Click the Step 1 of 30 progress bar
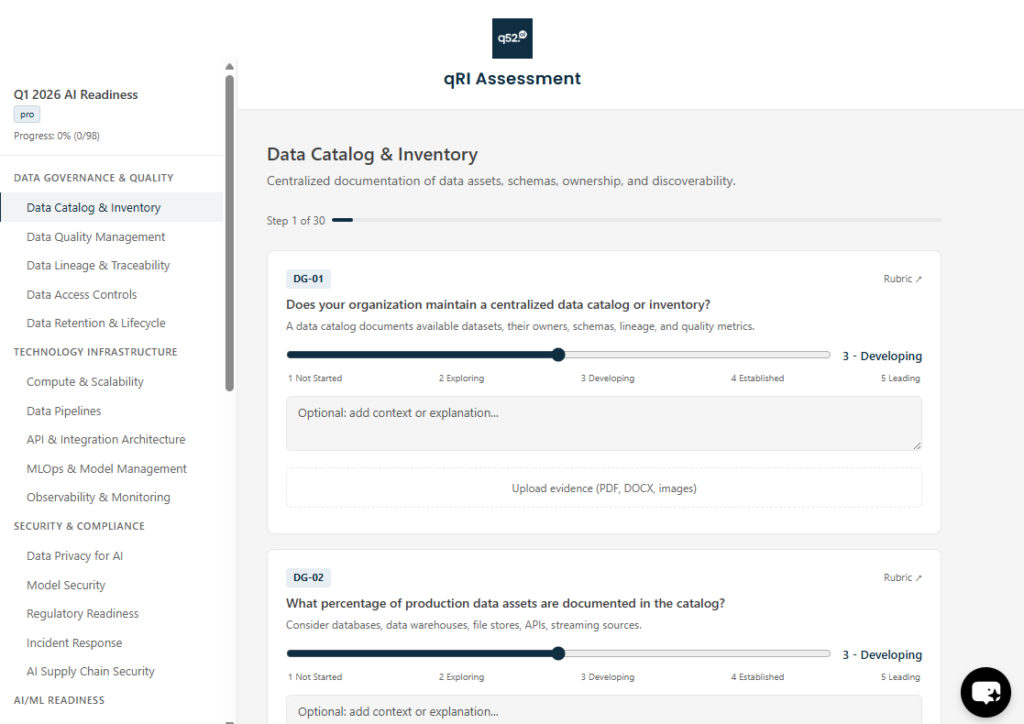Screen dimensions: 1024x724 637,220
